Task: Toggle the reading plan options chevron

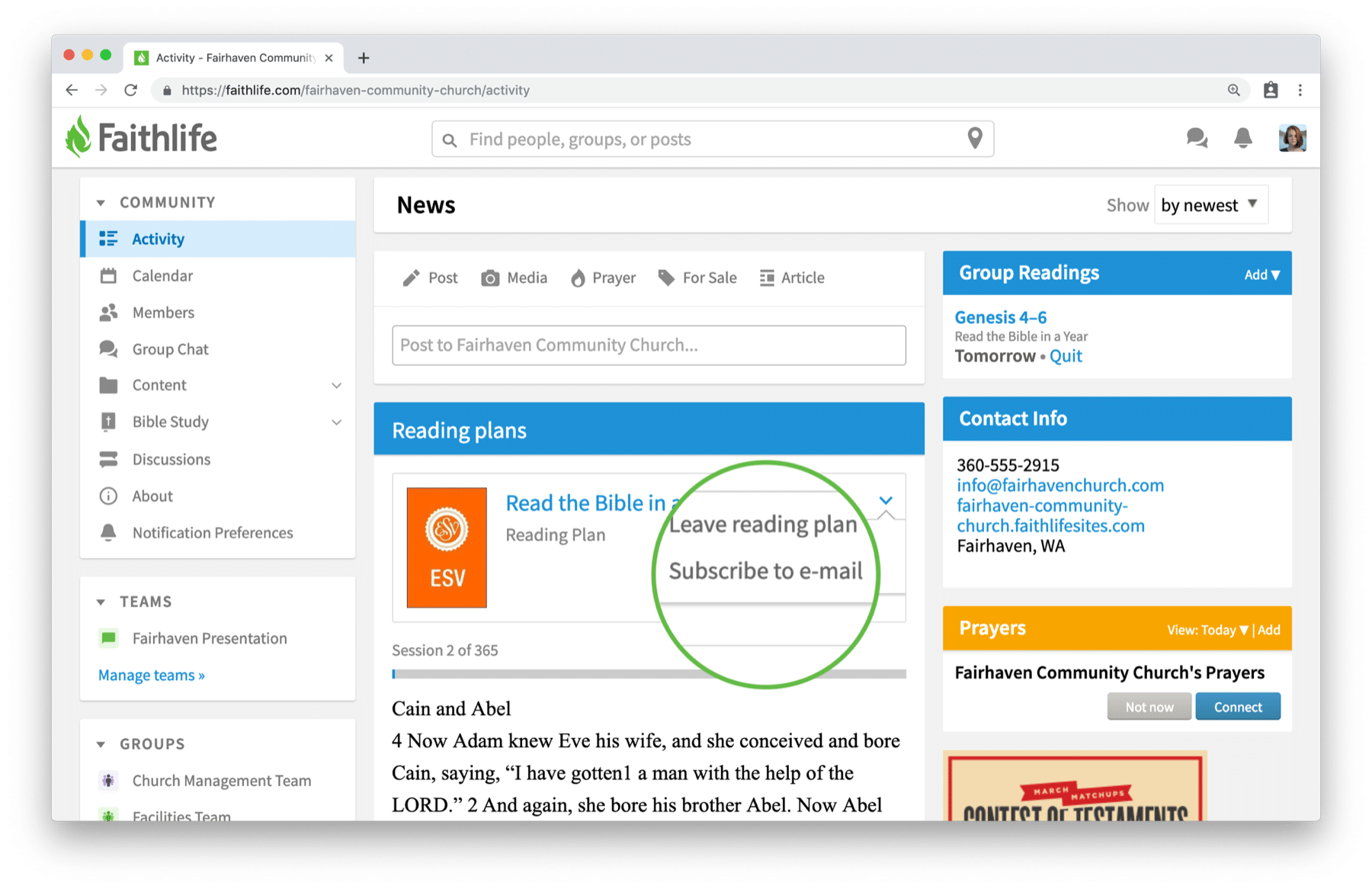Action: pos(886,501)
